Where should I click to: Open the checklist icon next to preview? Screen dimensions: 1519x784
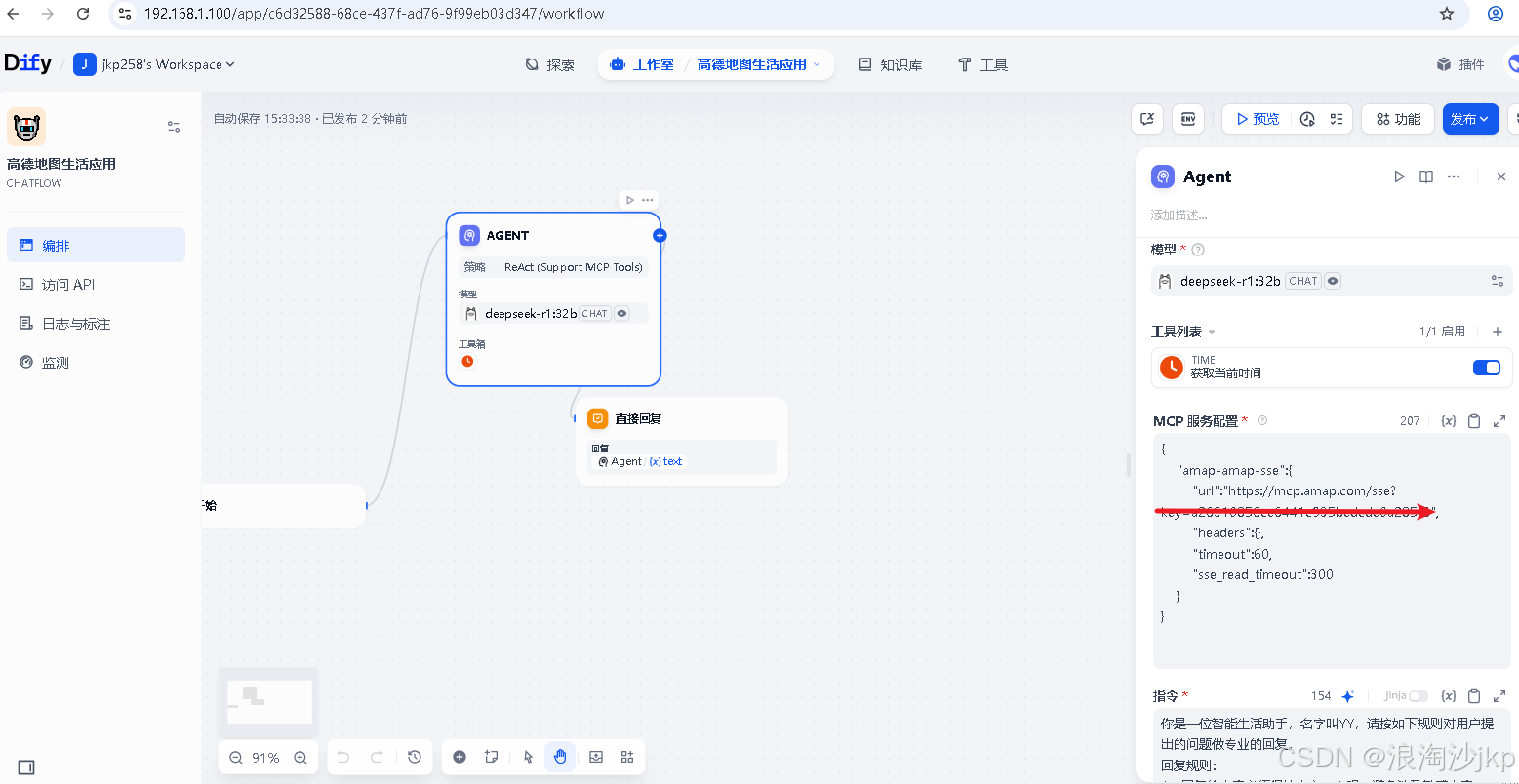coord(1337,119)
